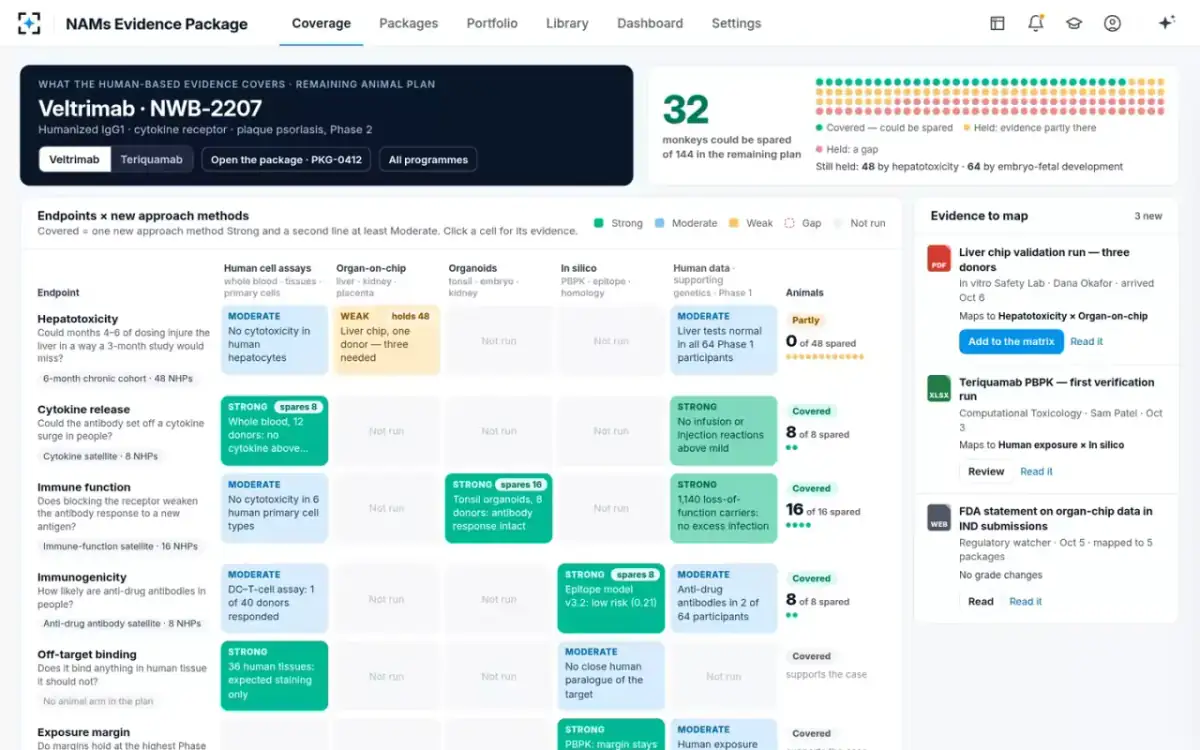Switch to the Teriquamab programme
Image resolution: width=1200 pixels, height=750 pixels.
[152, 159]
